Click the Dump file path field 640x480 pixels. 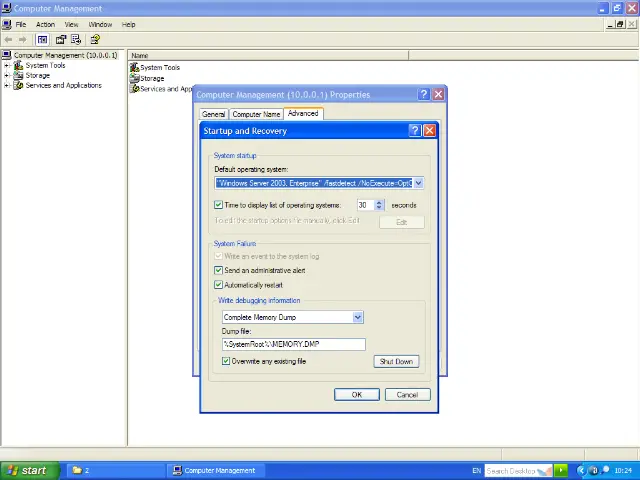tap(293, 344)
